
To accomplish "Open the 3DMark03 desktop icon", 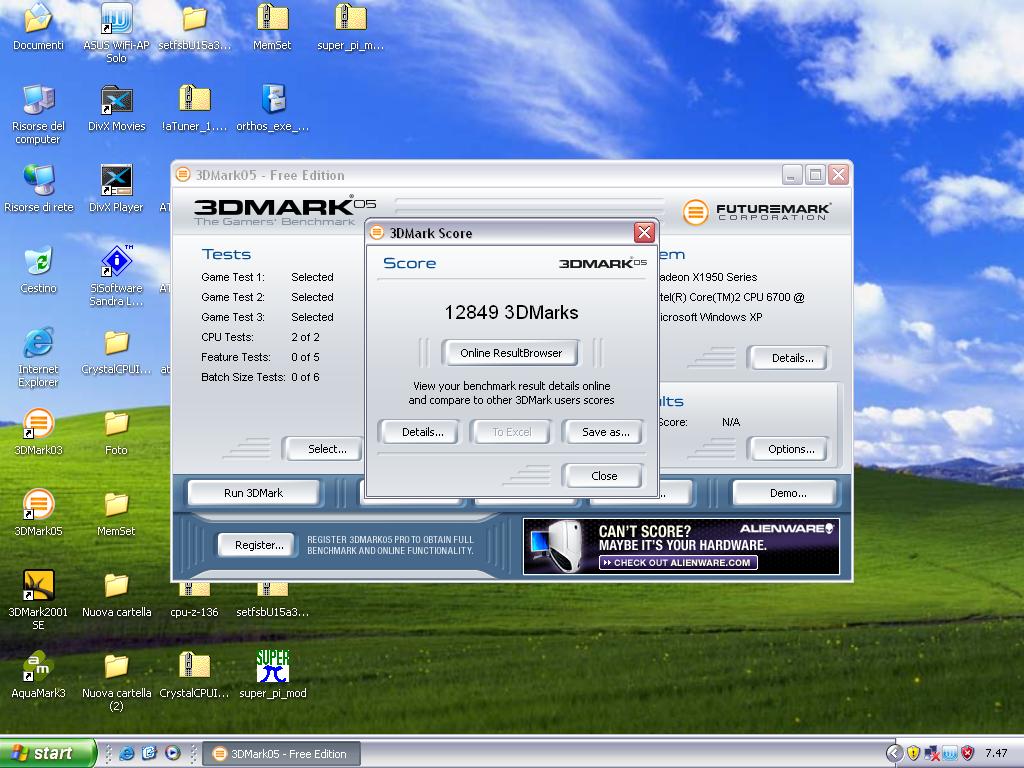I will coord(38,425).
